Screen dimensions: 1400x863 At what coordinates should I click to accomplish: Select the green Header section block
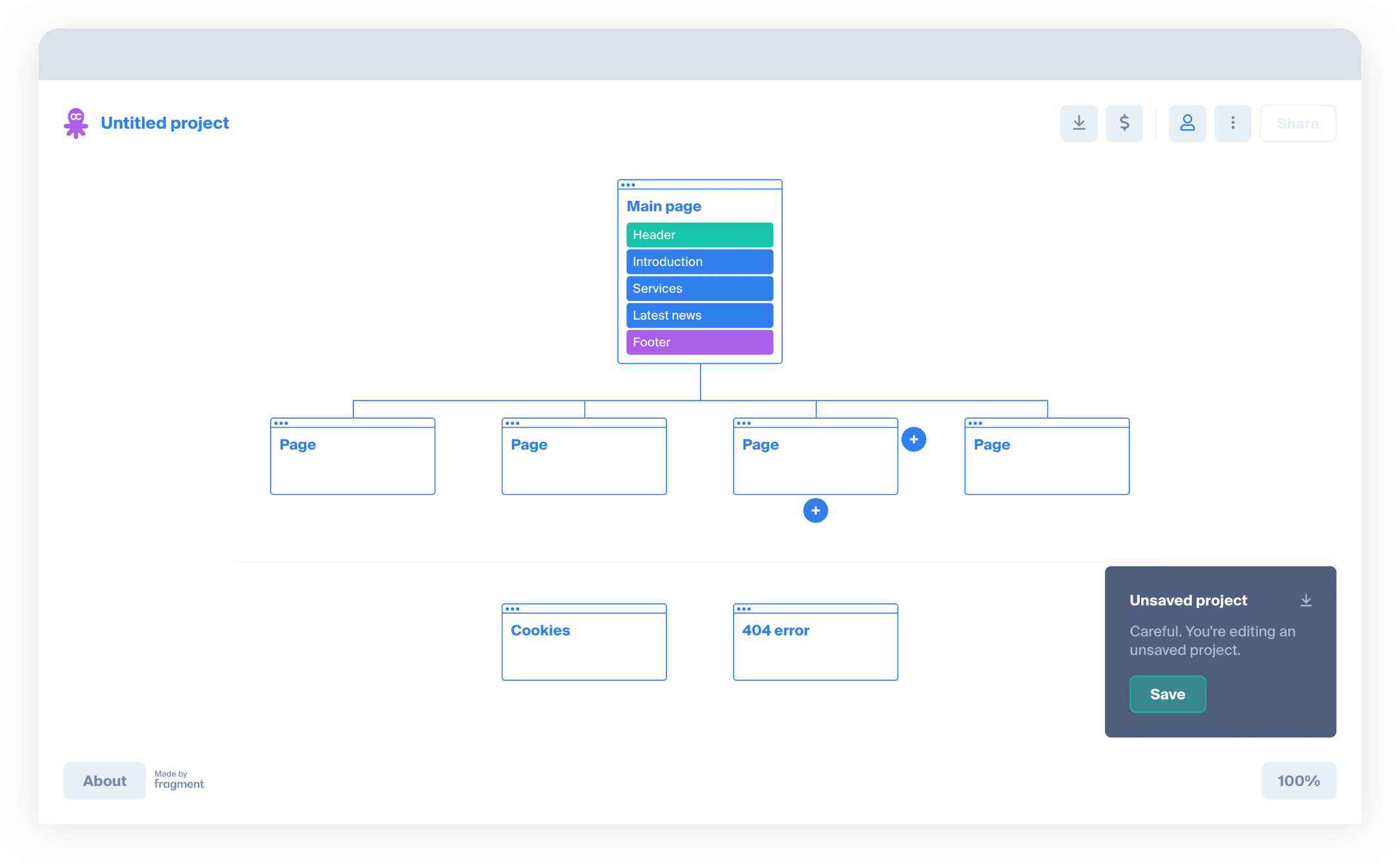(x=699, y=235)
